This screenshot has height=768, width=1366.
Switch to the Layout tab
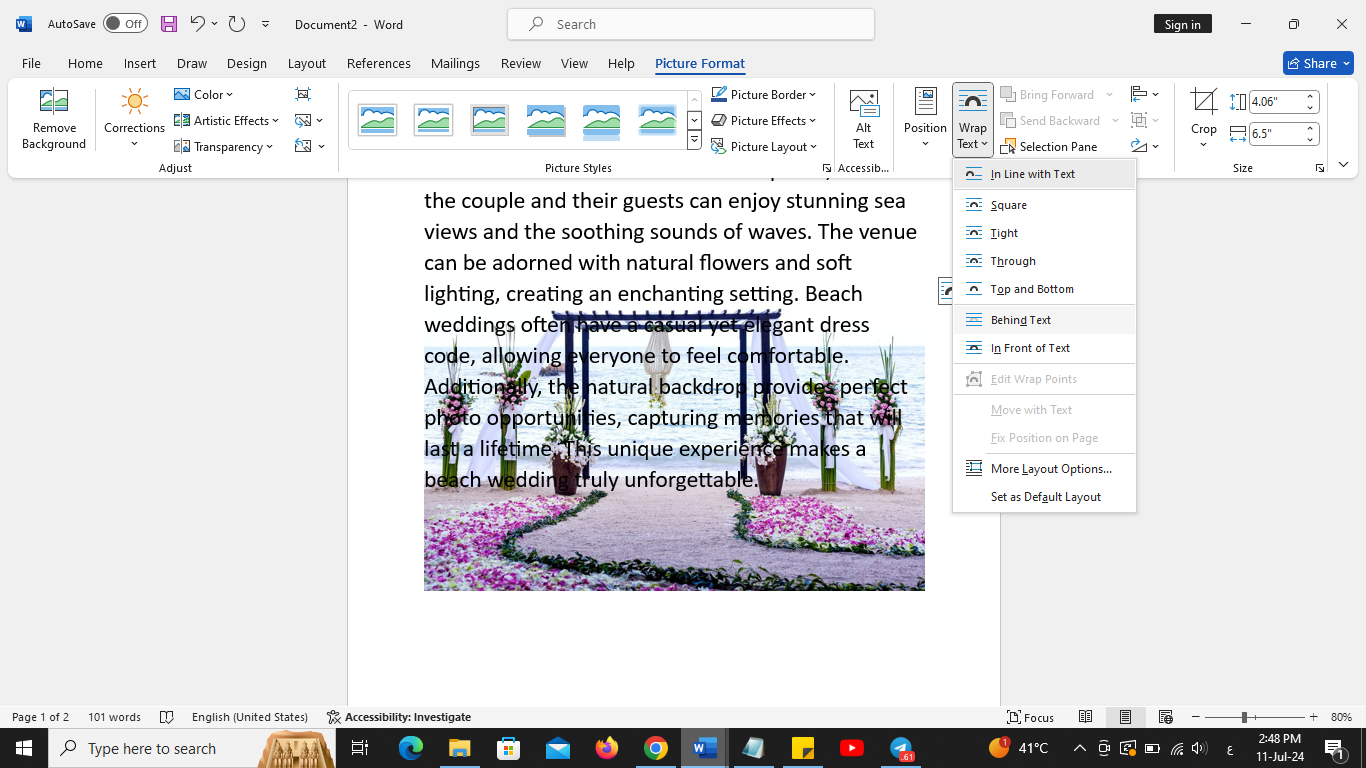[x=306, y=63]
